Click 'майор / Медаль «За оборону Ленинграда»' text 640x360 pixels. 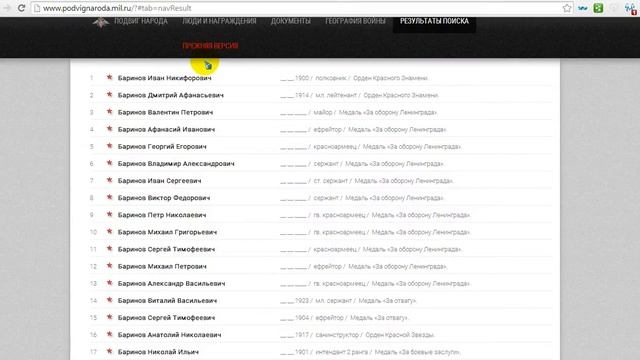(x=375, y=112)
